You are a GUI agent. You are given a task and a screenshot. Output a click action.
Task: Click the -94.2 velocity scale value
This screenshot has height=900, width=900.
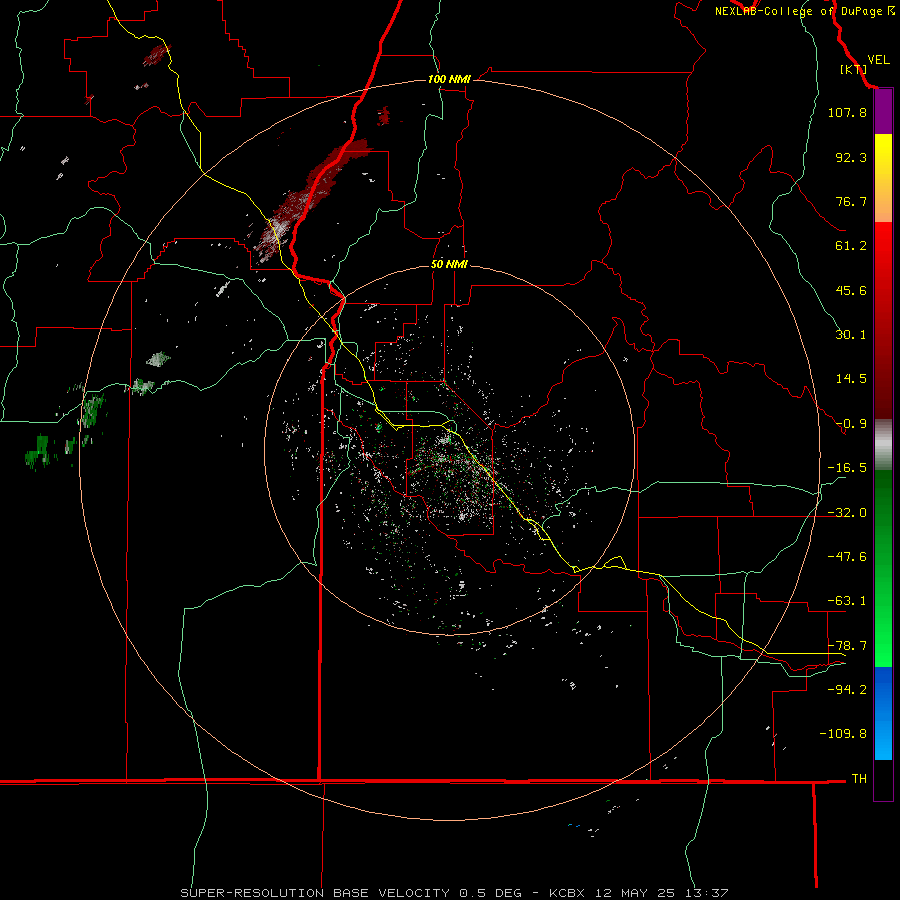pos(847,690)
